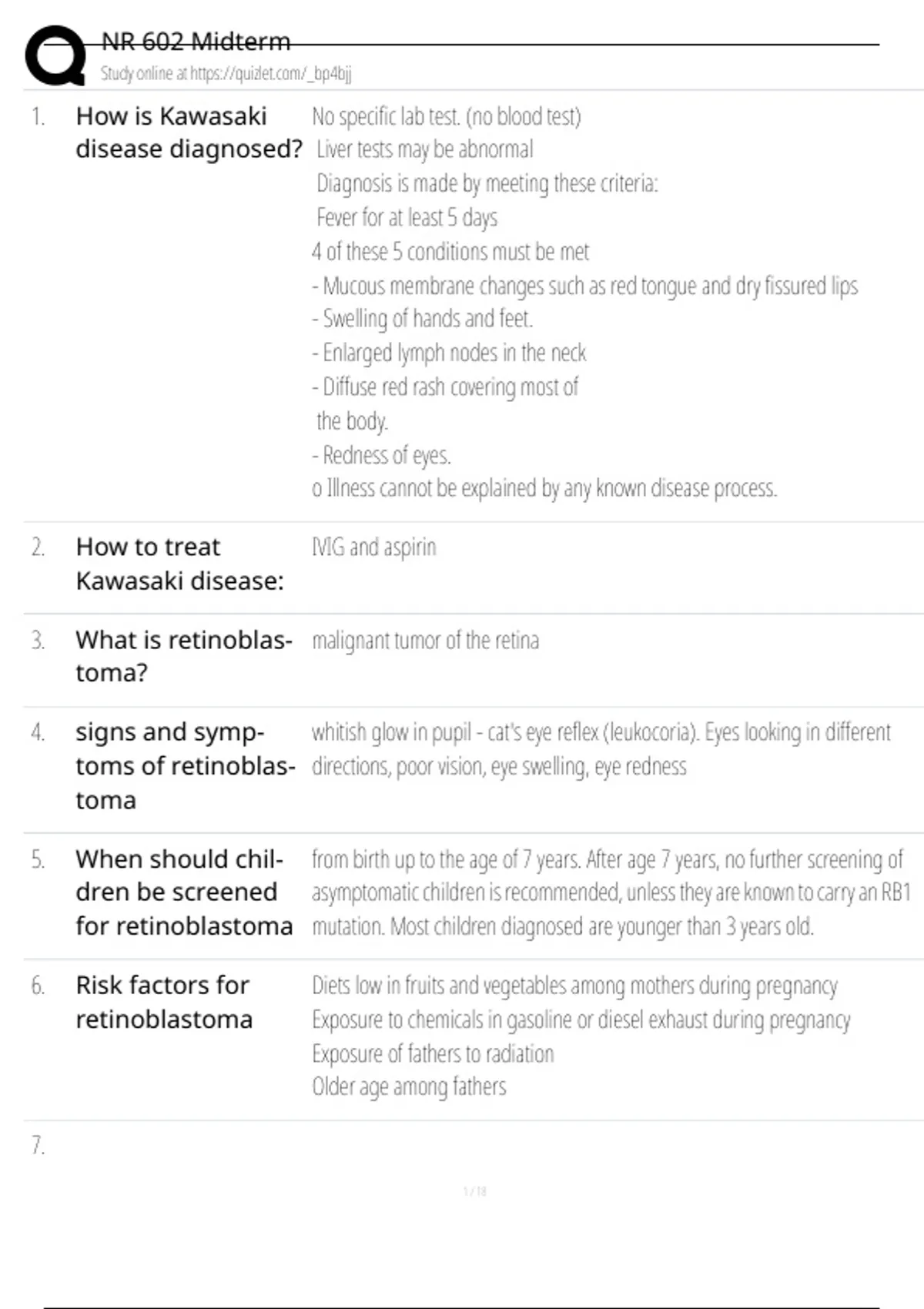Select the signs and symptoms of retinoblastoma term
The width and height of the screenshot is (924, 1309).
pos(185,766)
